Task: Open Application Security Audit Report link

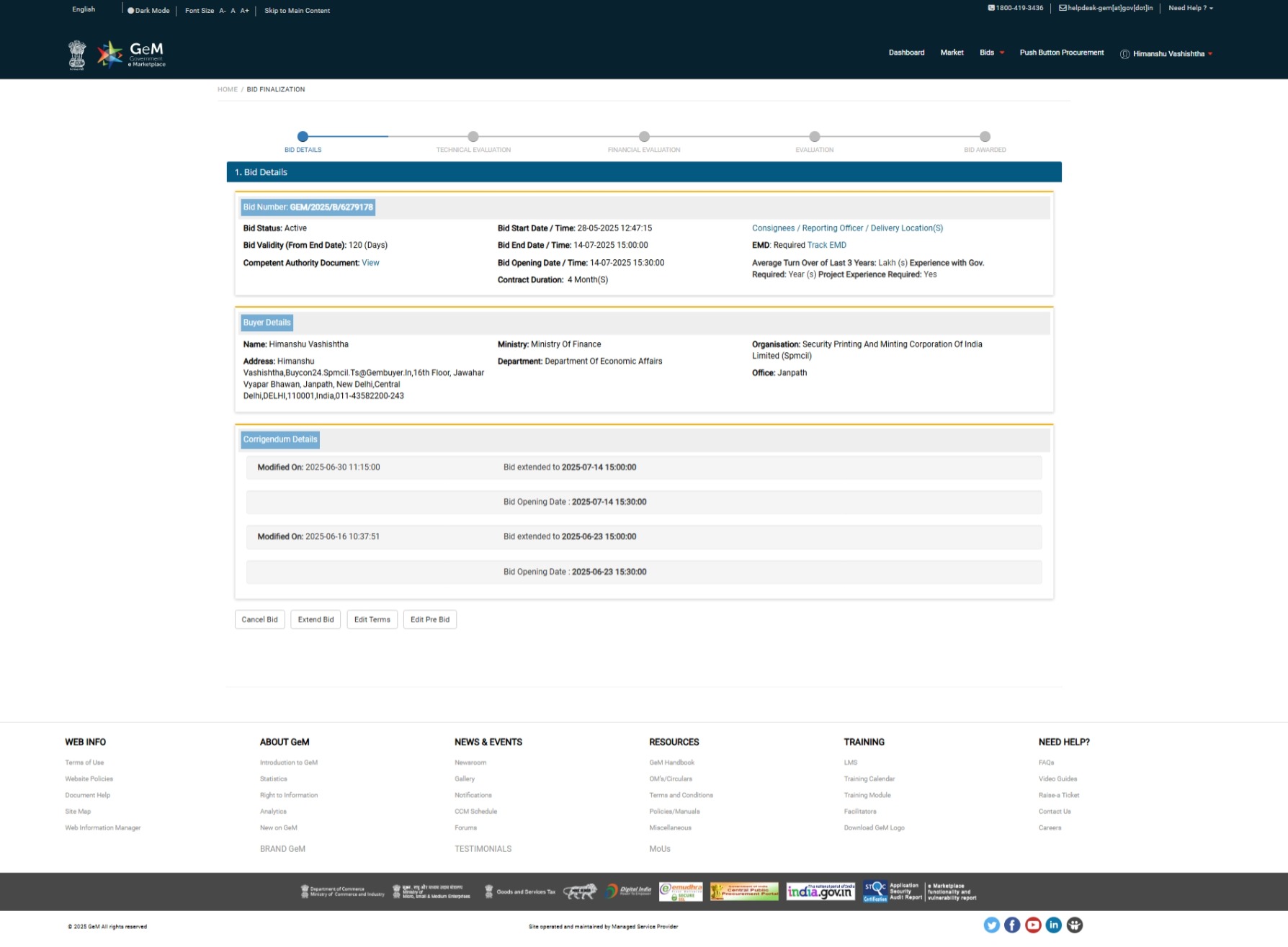Action: coord(905,892)
